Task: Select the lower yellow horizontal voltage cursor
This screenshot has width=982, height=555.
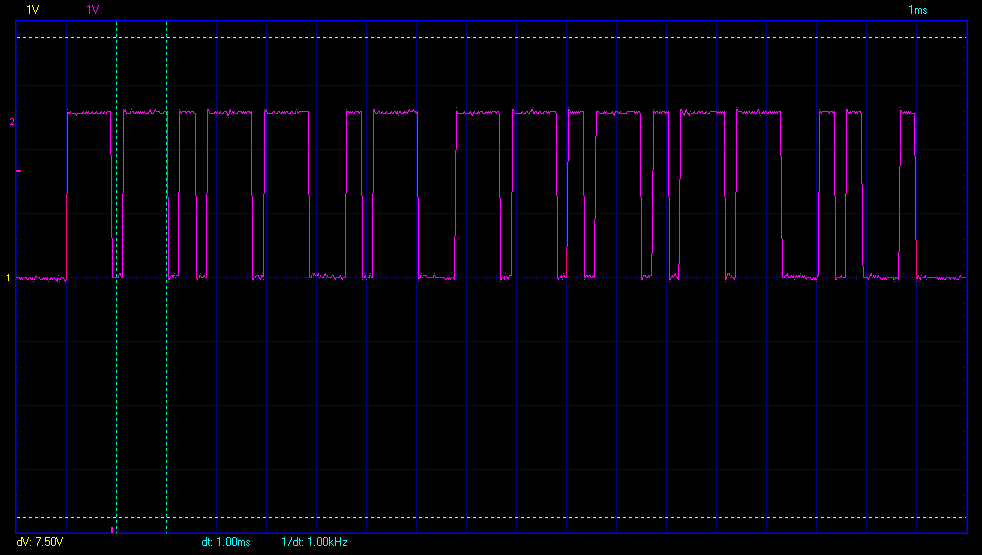Action: point(492,517)
